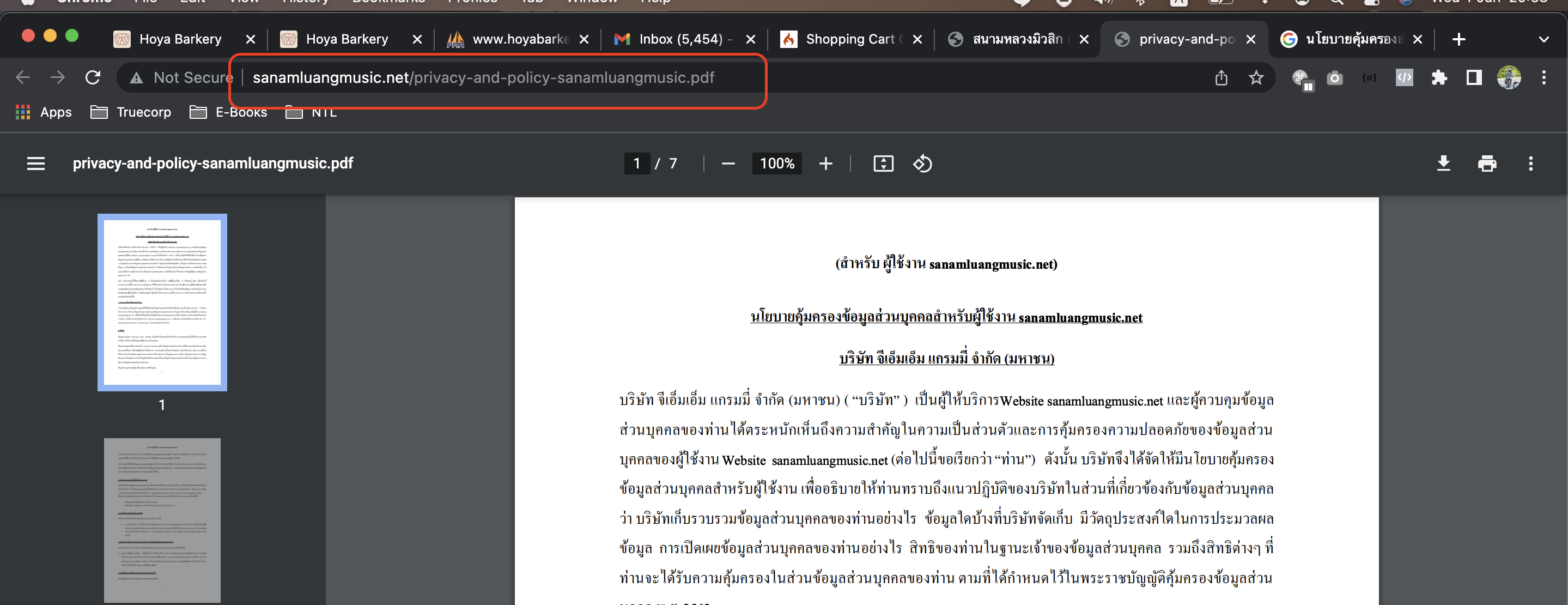This screenshot has width=1568, height=605.
Task: Open the Extensions puzzle menu
Action: [1439, 77]
